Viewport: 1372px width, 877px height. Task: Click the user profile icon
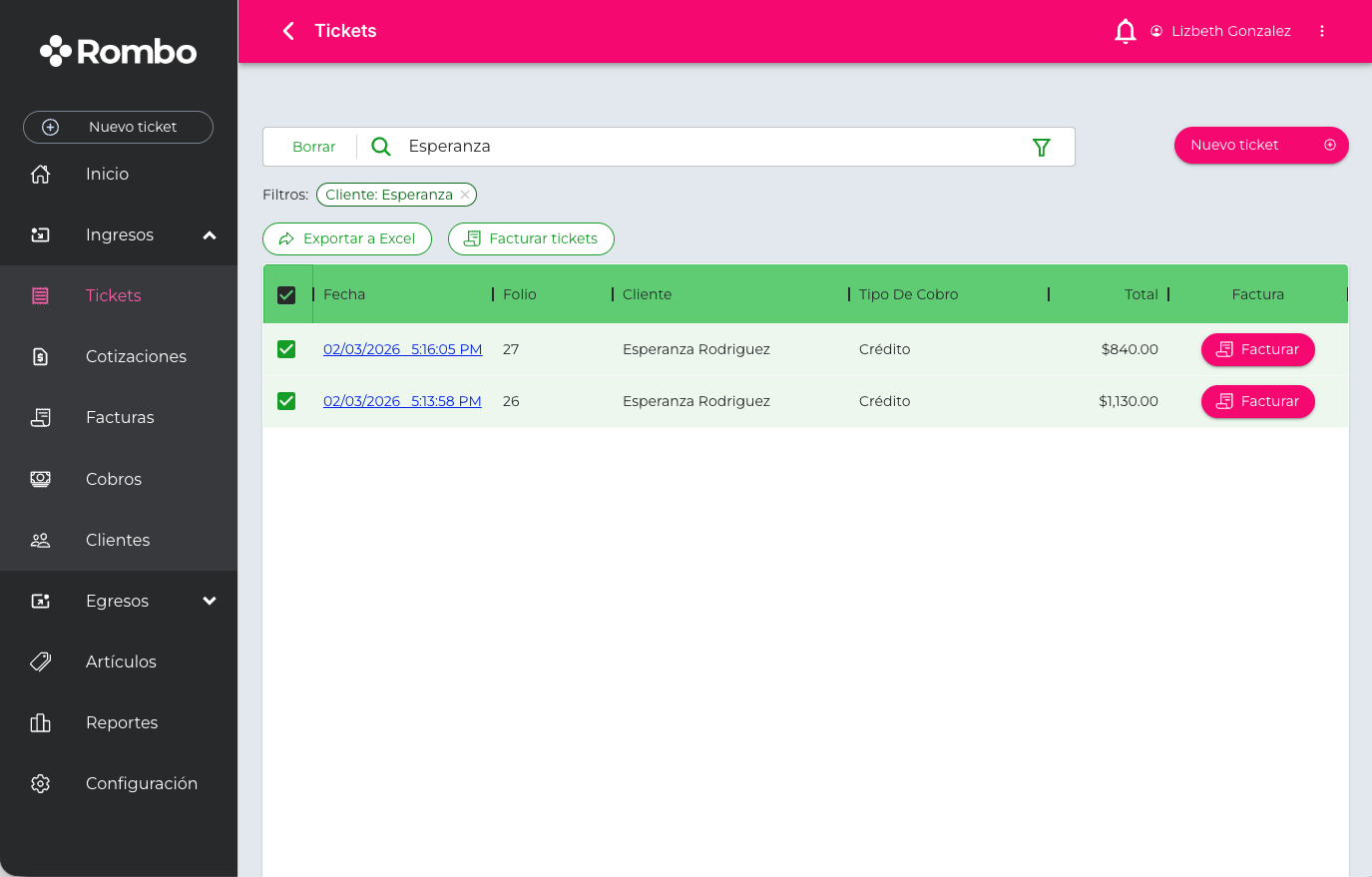(1156, 31)
